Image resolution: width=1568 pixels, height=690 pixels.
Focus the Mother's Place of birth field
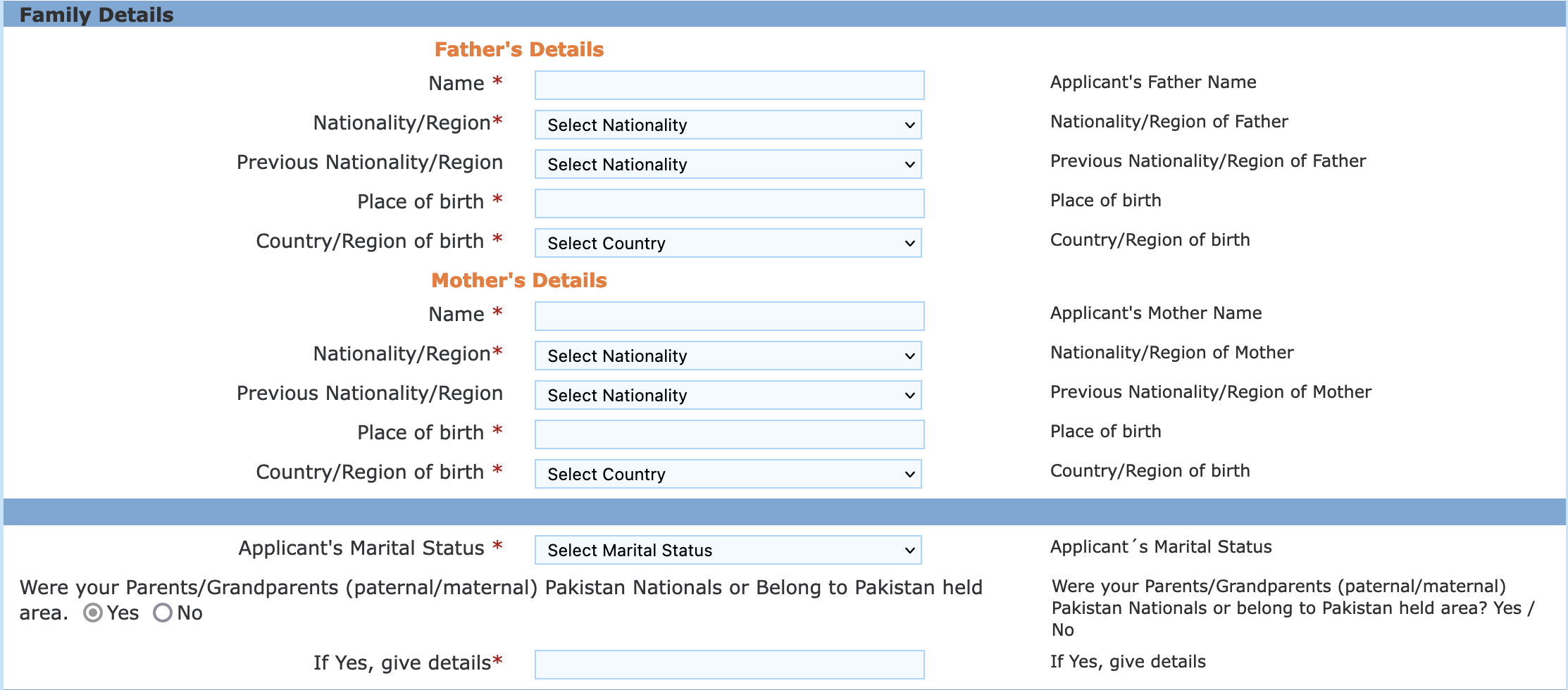729,434
